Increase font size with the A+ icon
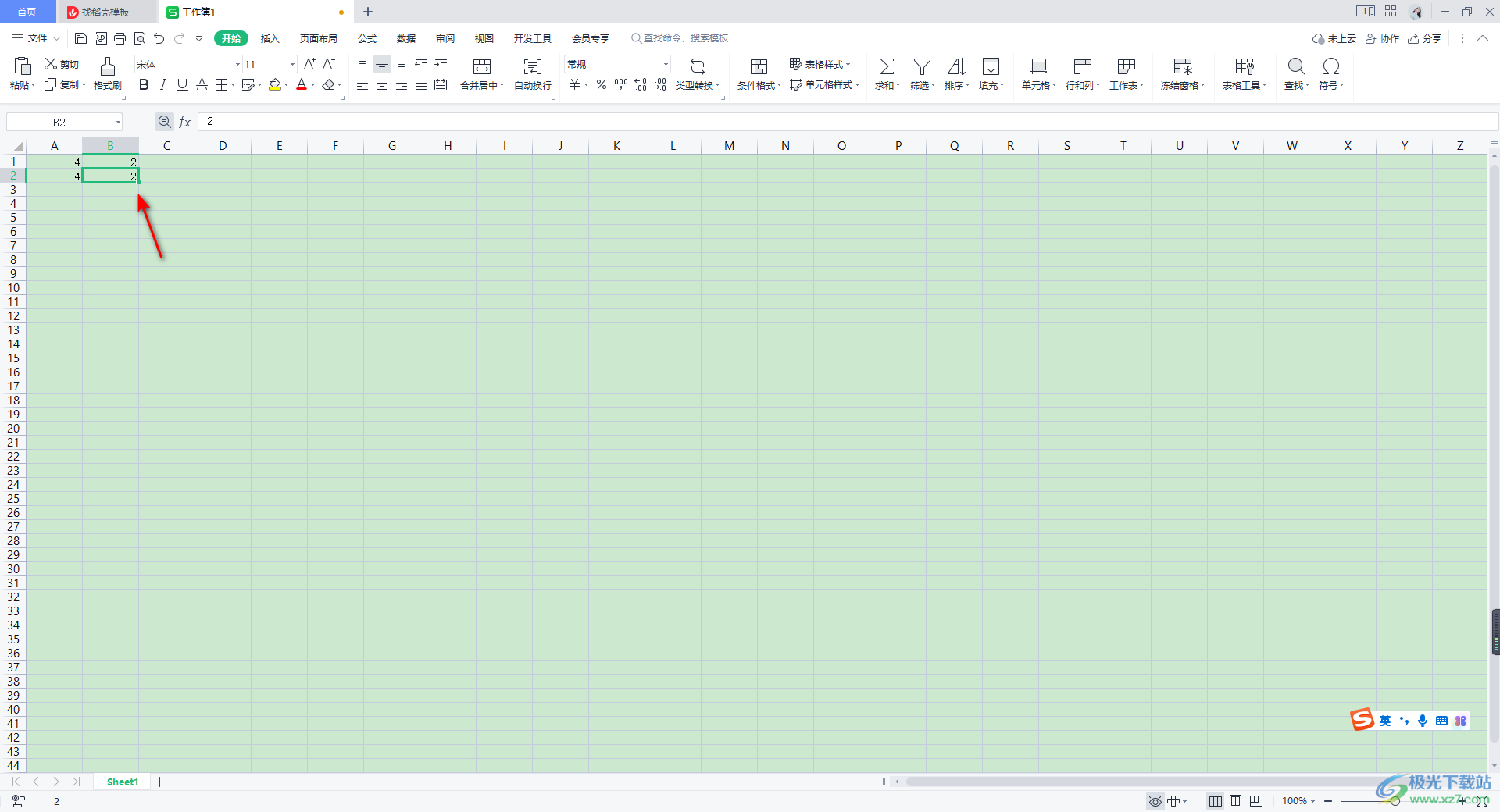This screenshot has height=812, width=1500. pos(309,64)
